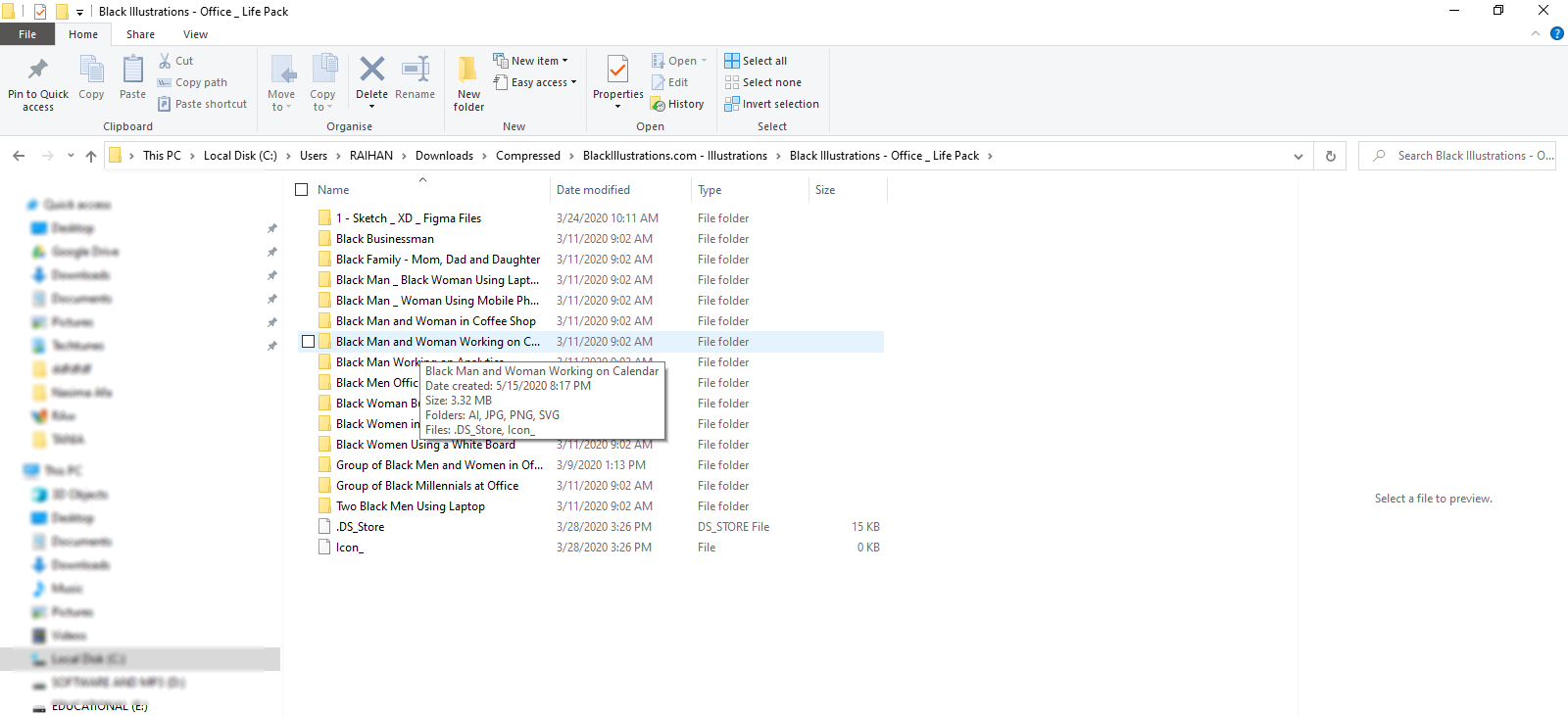Click the Copy ribbon icon
1568x716 pixels.
click(91, 78)
